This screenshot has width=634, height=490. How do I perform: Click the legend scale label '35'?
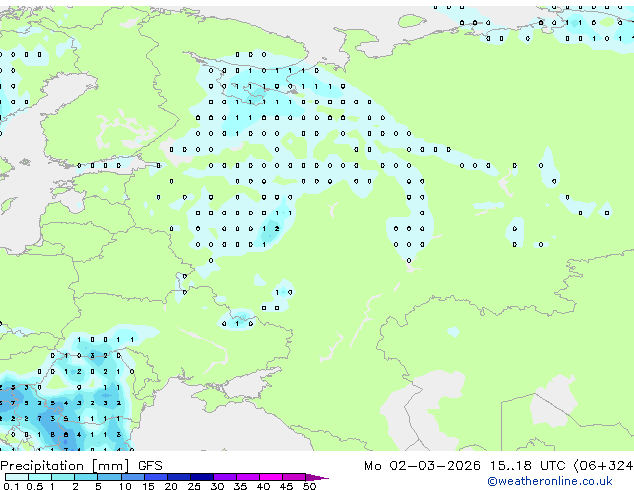coord(240,486)
